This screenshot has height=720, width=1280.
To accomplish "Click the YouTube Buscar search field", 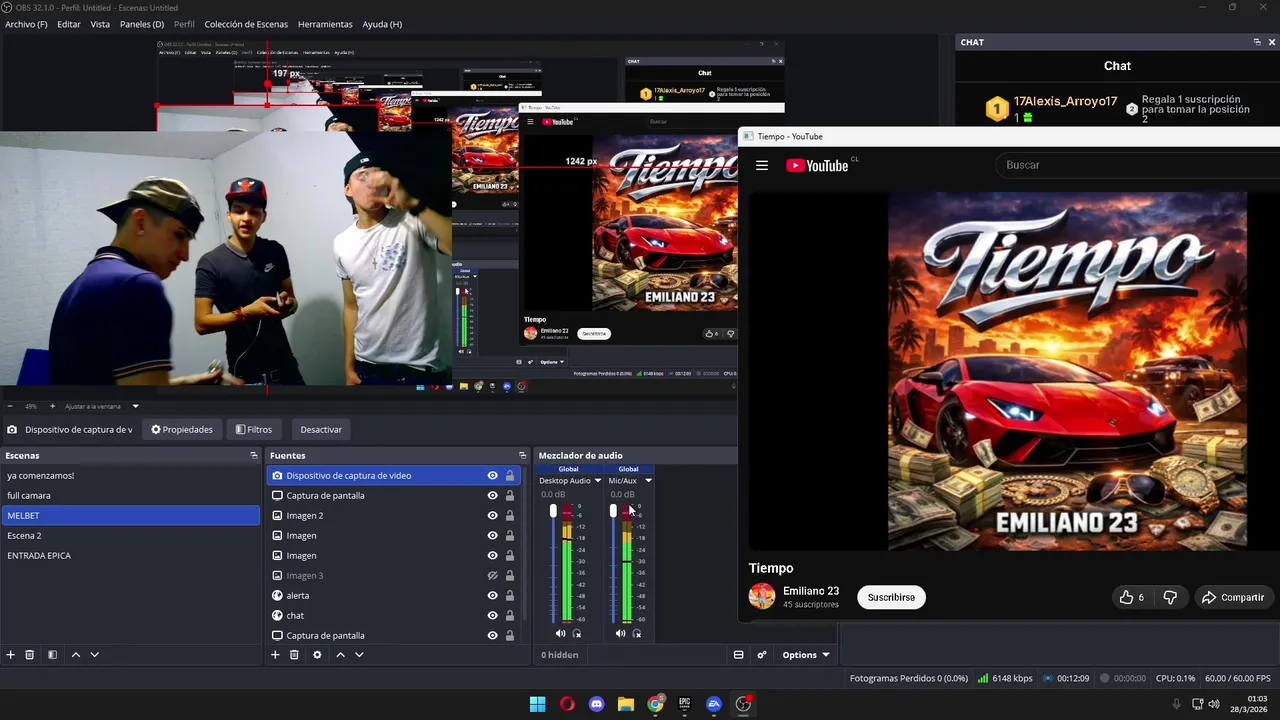I will 1138,165.
